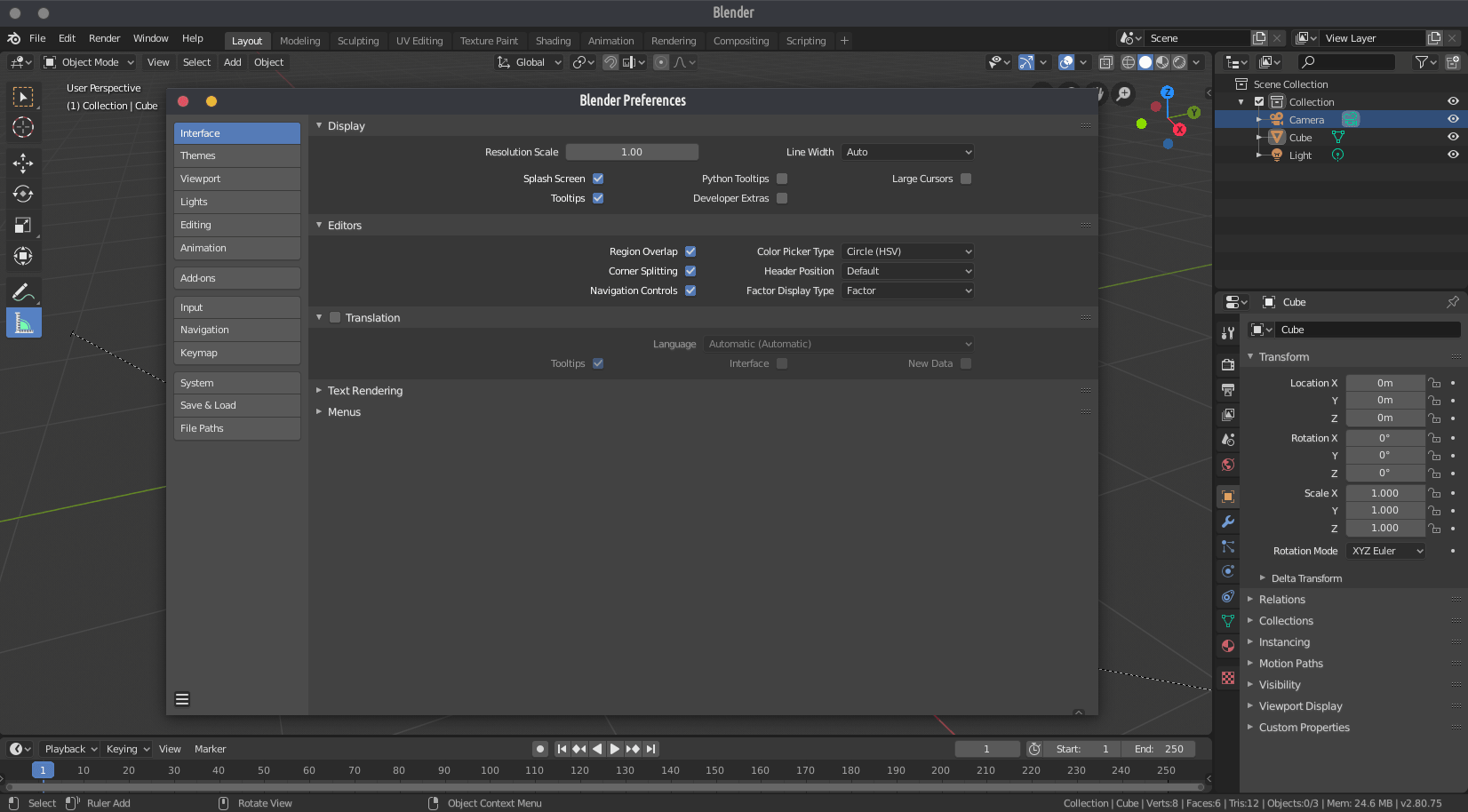Open the Output properties tab
This screenshot has height=812, width=1468.
tap(1228, 389)
